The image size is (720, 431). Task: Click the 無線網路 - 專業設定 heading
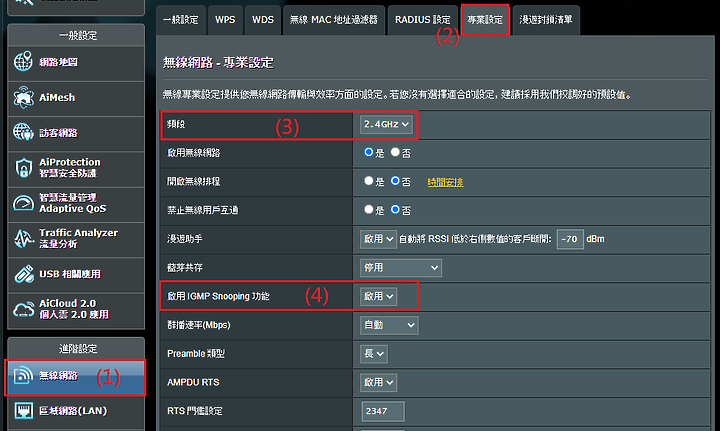pos(218,63)
